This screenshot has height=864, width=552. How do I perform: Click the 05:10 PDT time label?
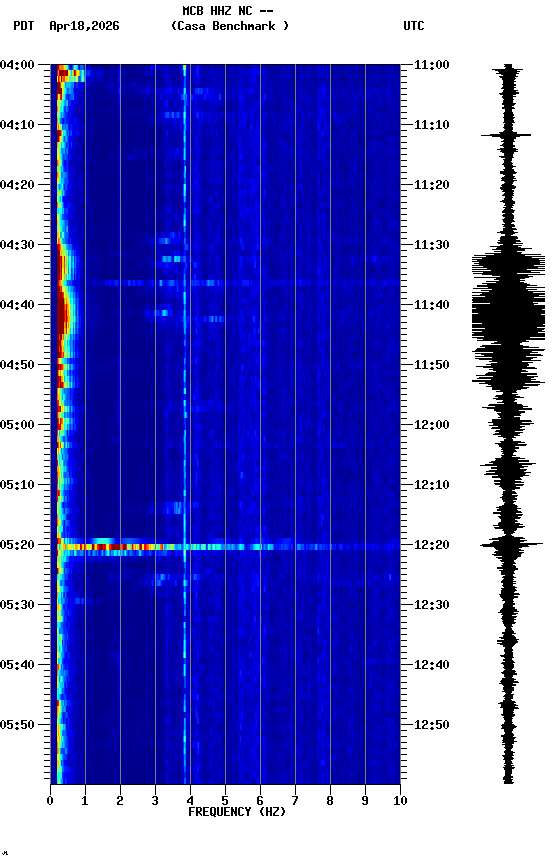(x=17, y=485)
